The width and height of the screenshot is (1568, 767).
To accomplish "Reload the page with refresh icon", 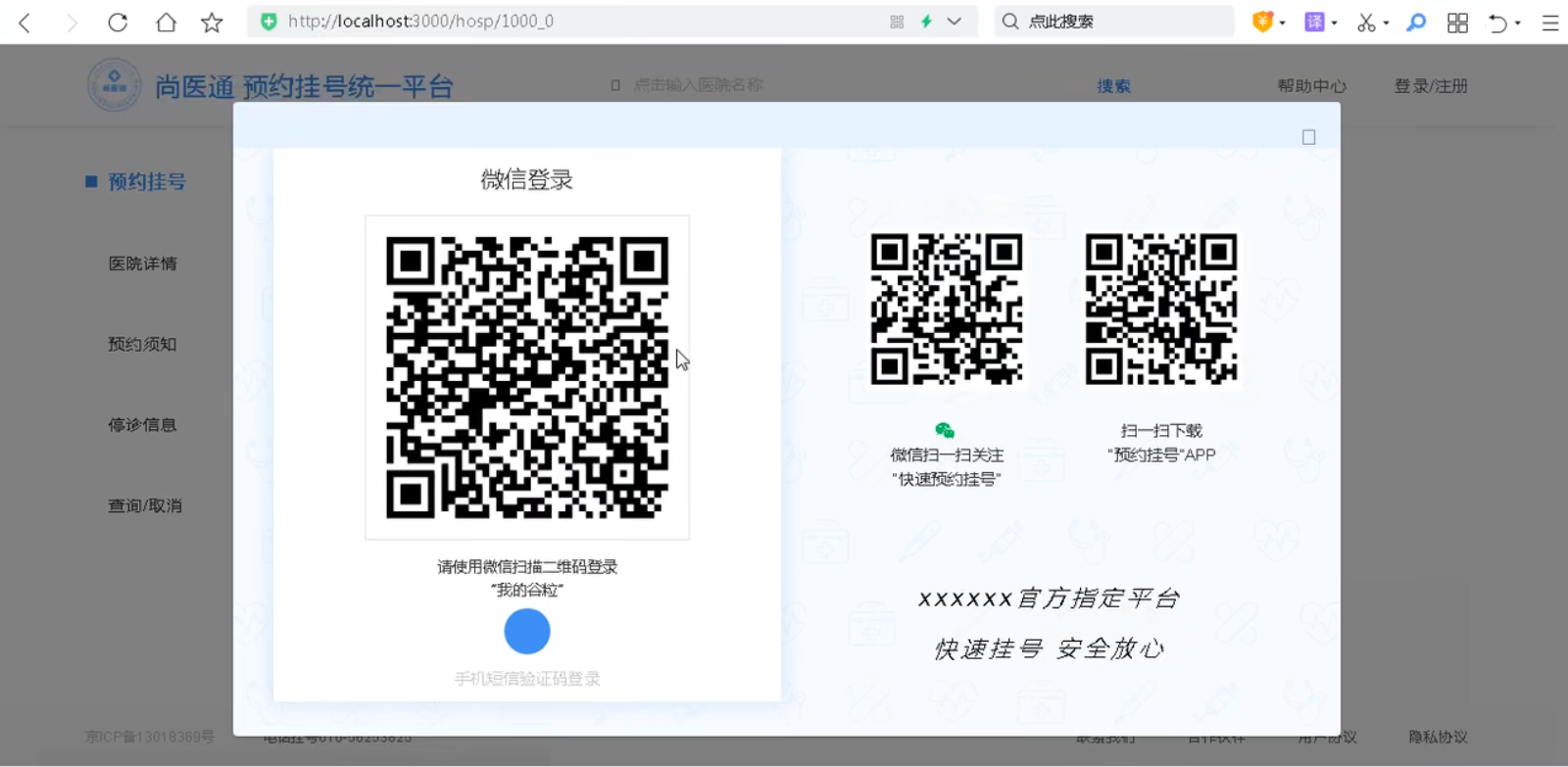I will pos(118,23).
